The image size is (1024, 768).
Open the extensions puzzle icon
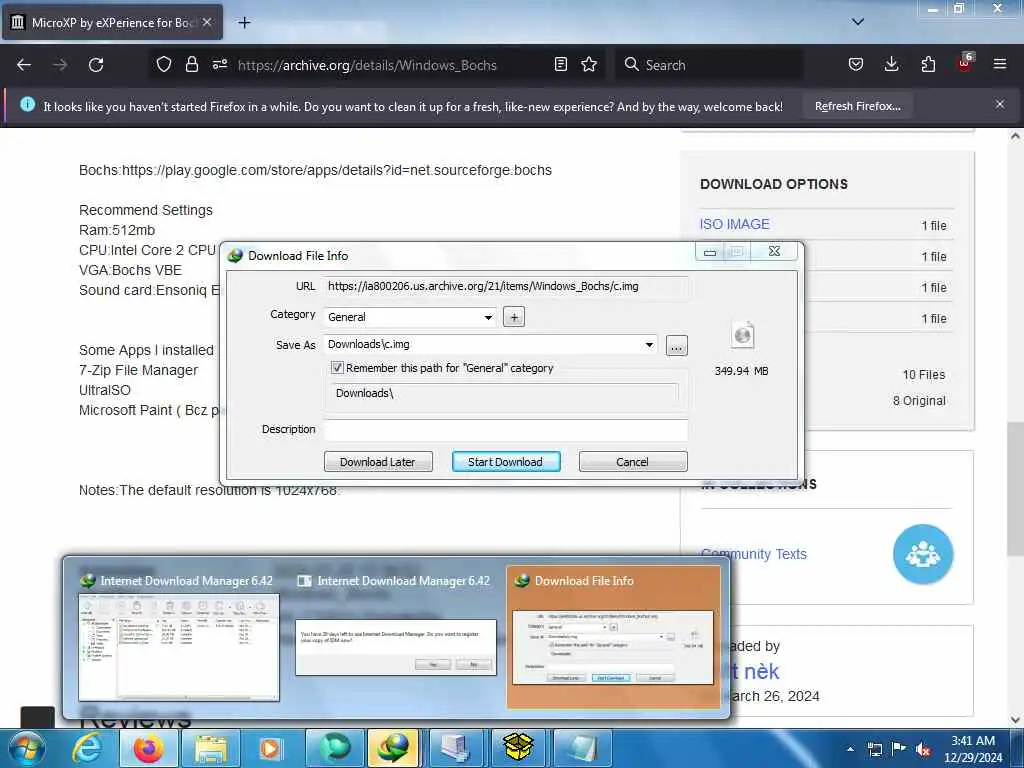928,65
